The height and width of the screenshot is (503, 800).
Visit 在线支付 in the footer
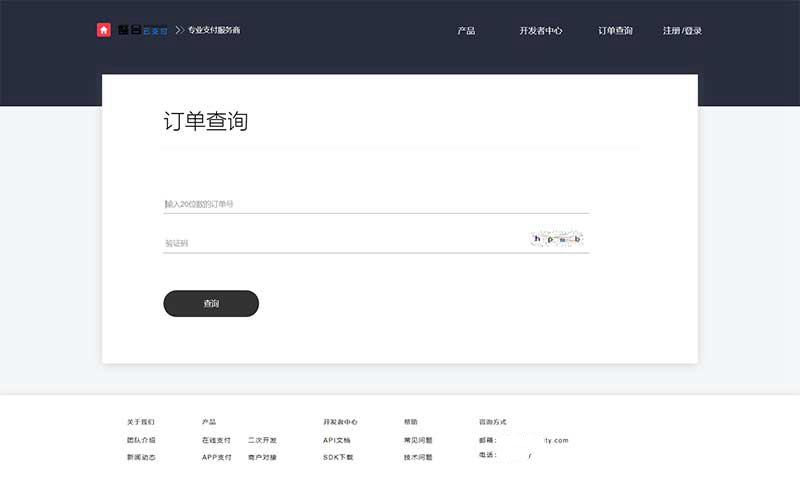(x=216, y=440)
